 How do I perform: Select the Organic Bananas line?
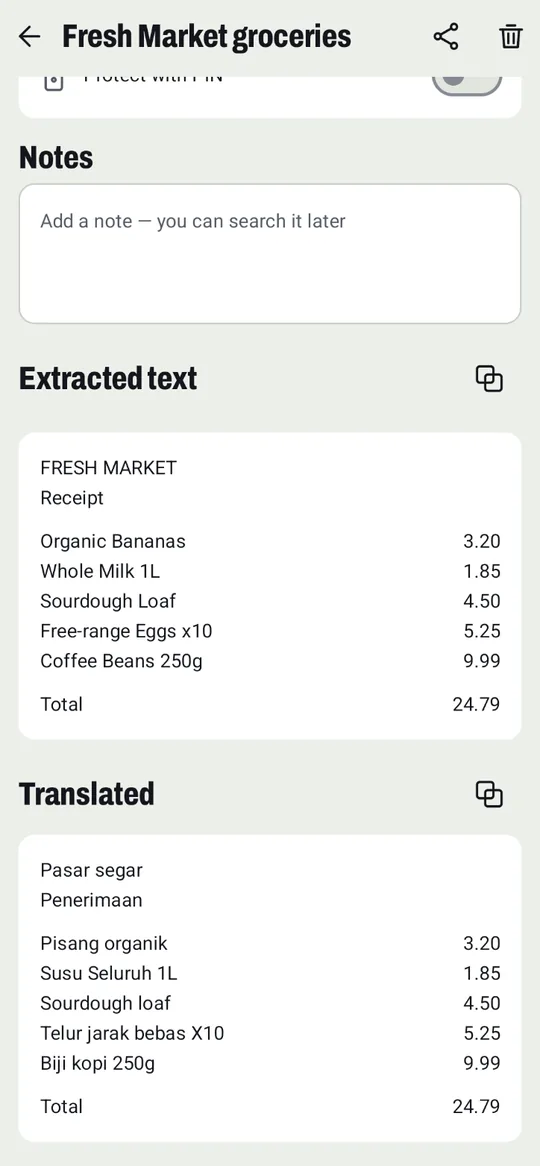pyautogui.click(x=270, y=541)
